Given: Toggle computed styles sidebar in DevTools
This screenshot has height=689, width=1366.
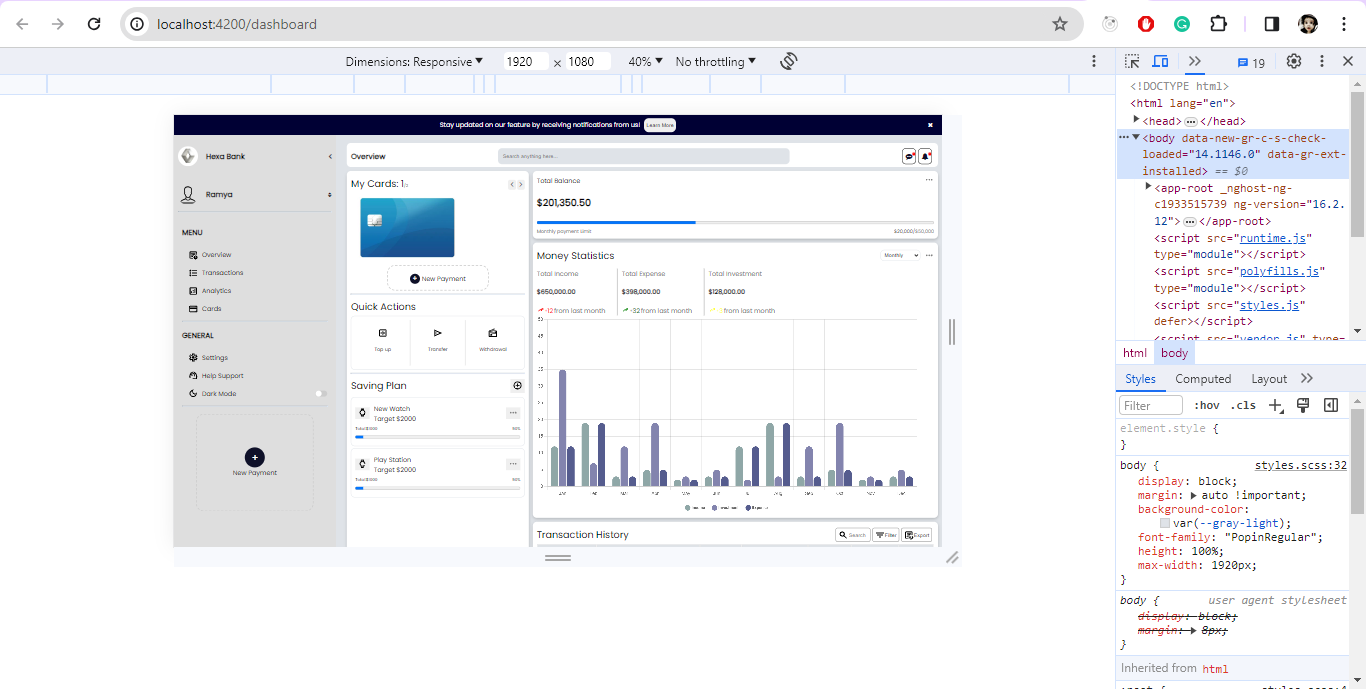Looking at the screenshot, I should click(x=1331, y=405).
